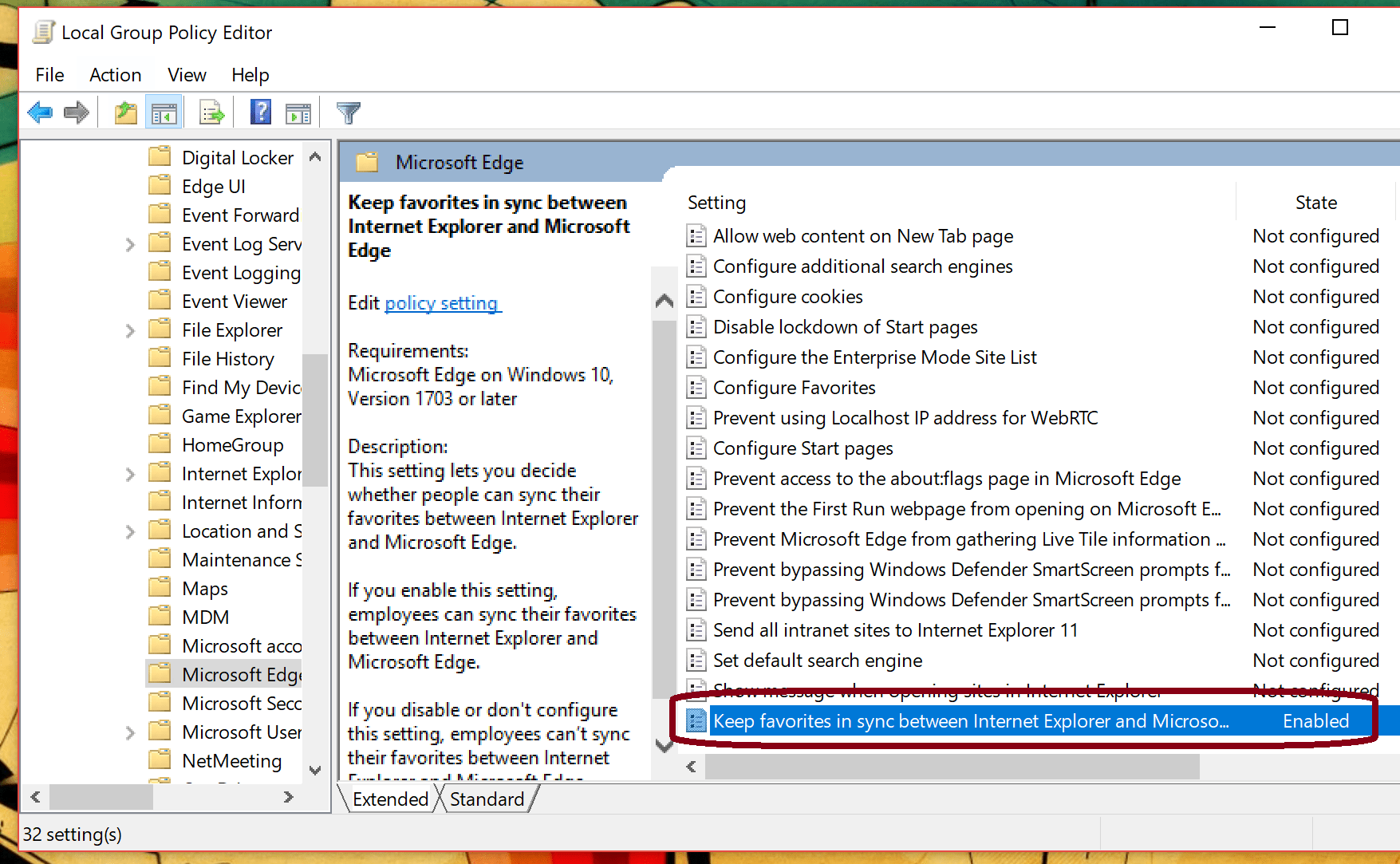This screenshot has width=1400, height=864.
Task: Click the Maps folder icon
Action: coord(160,587)
